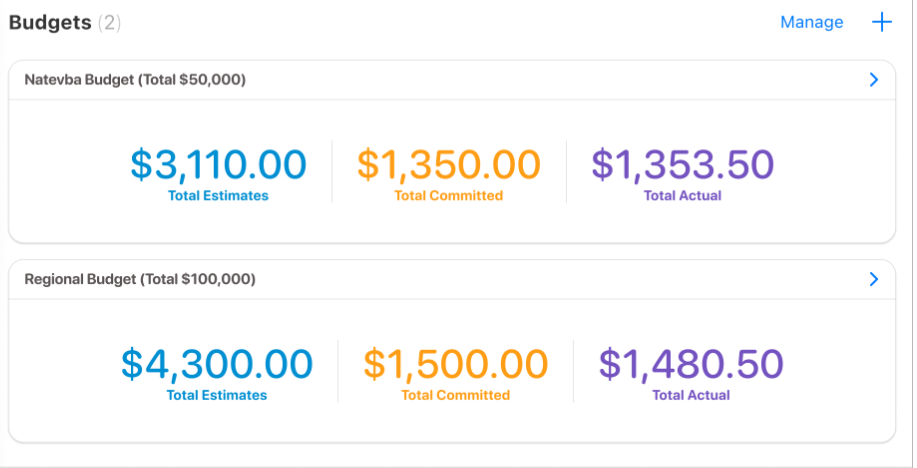Select Regional Budget (Total $100,000) header

tap(140, 279)
